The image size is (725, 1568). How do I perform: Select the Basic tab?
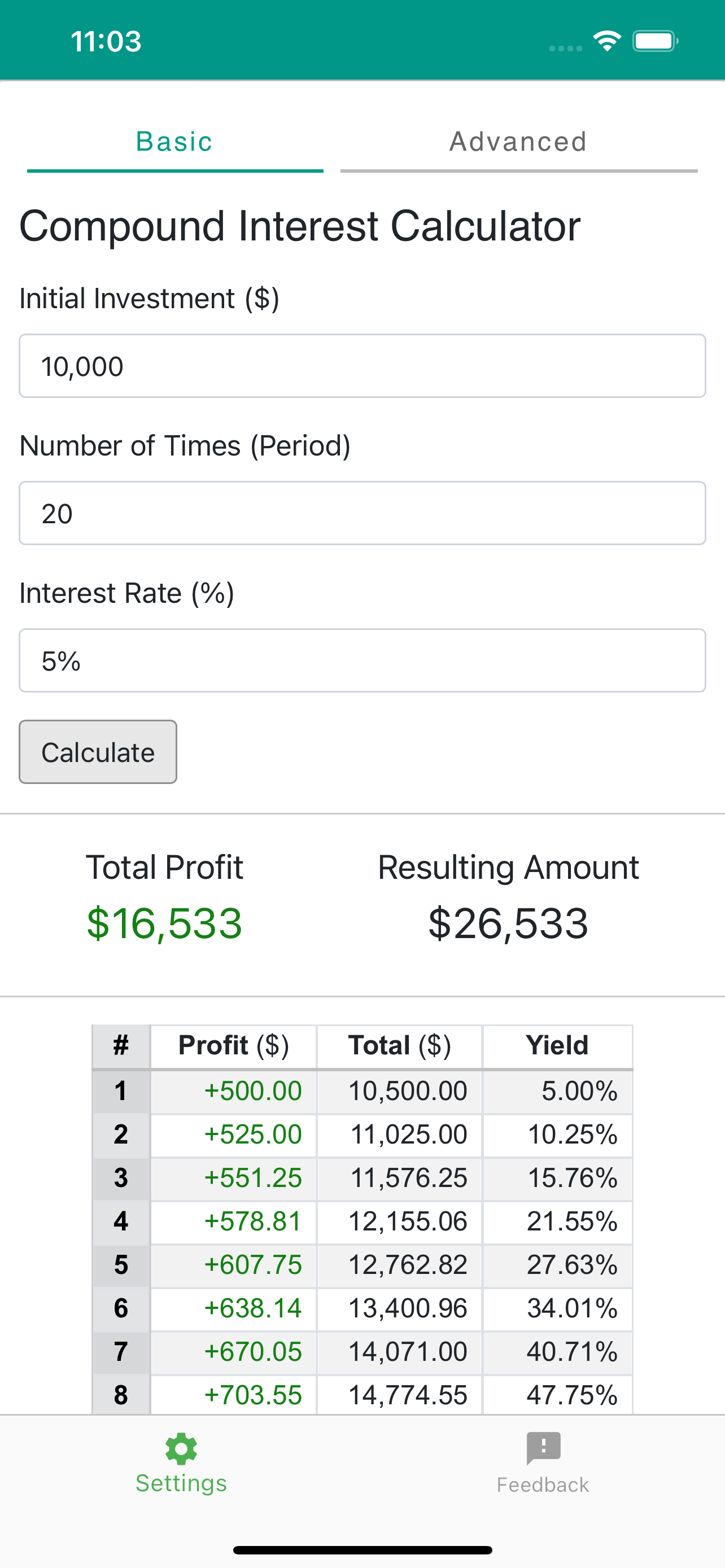174,141
